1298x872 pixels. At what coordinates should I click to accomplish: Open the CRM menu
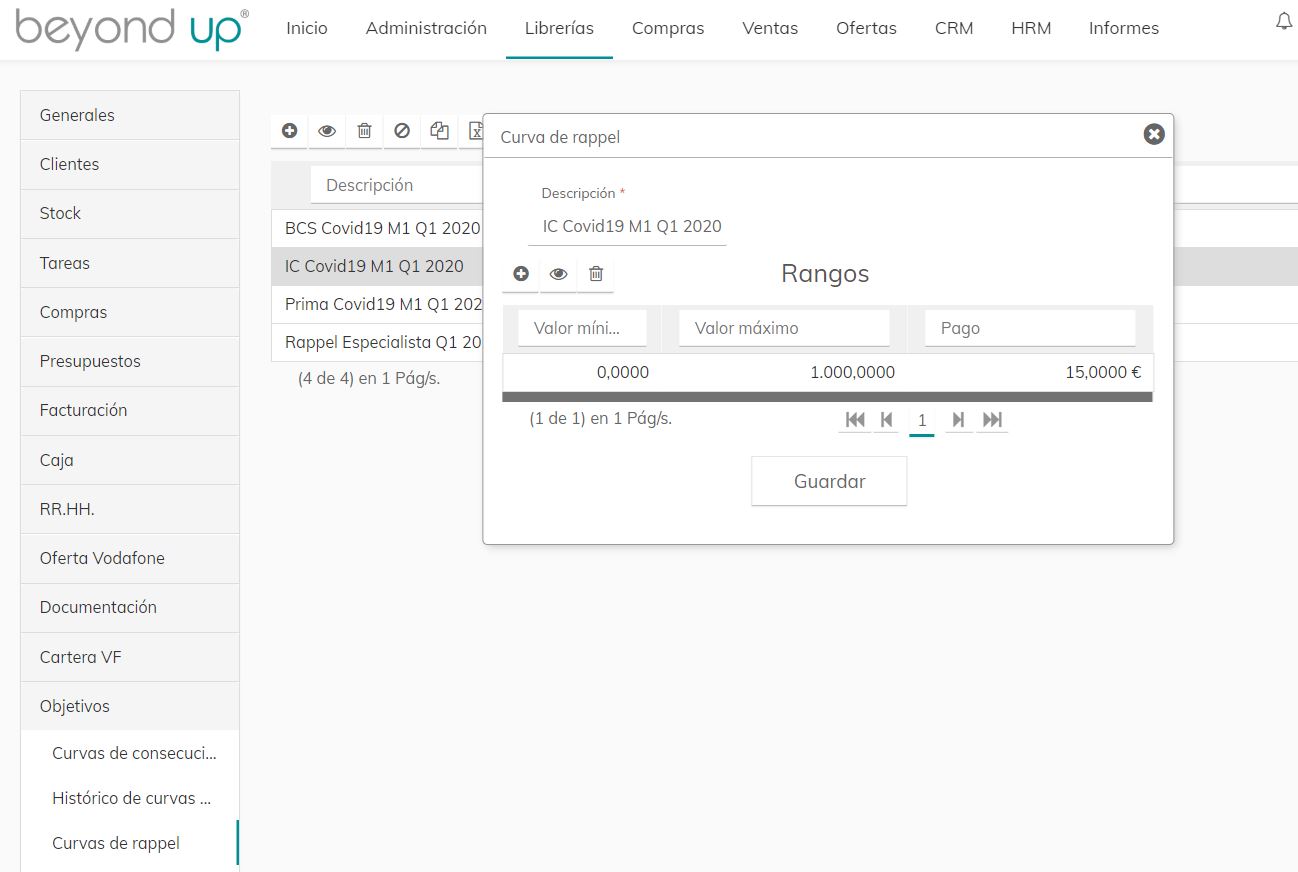point(954,28)
